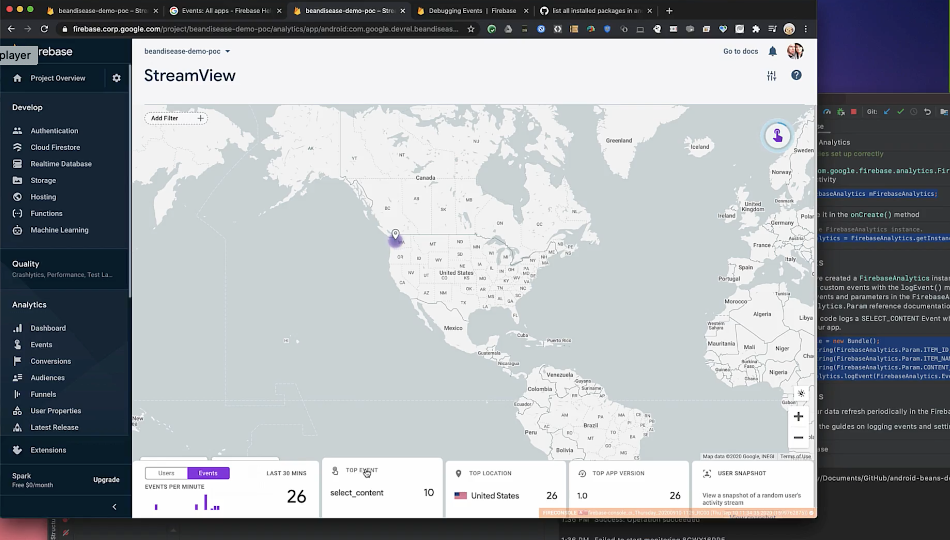Screen dimensions: 950x540
Task: Open project settings gear icon
Action: [x=116, y=78]
